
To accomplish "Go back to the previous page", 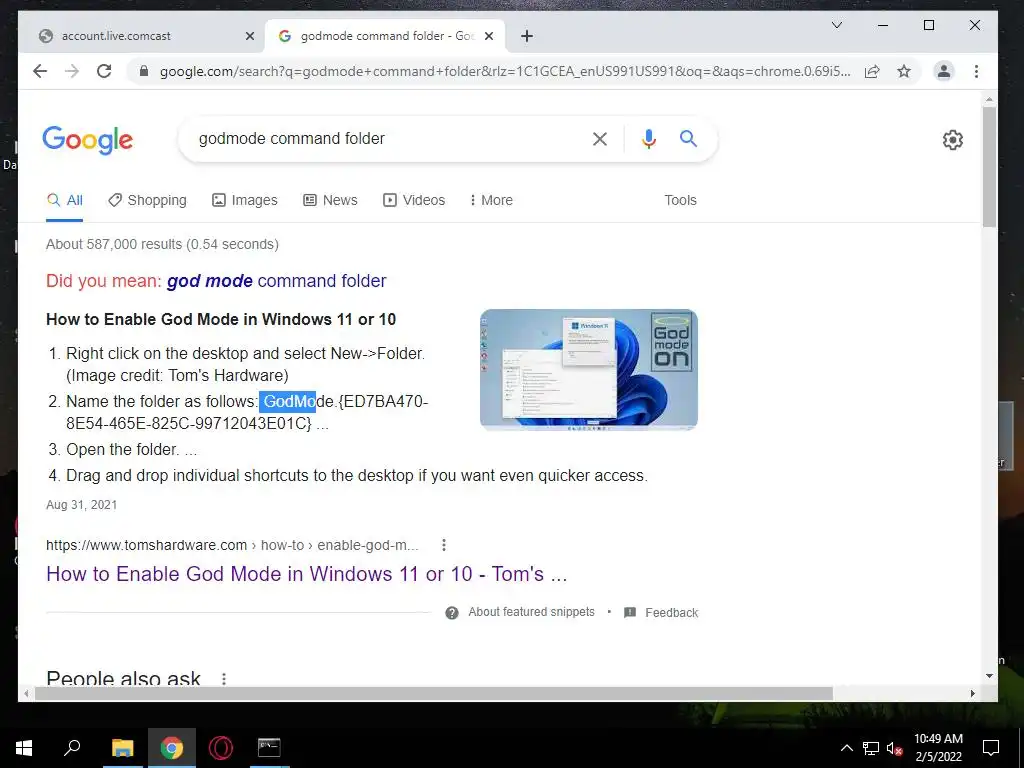I will point(40,71).
